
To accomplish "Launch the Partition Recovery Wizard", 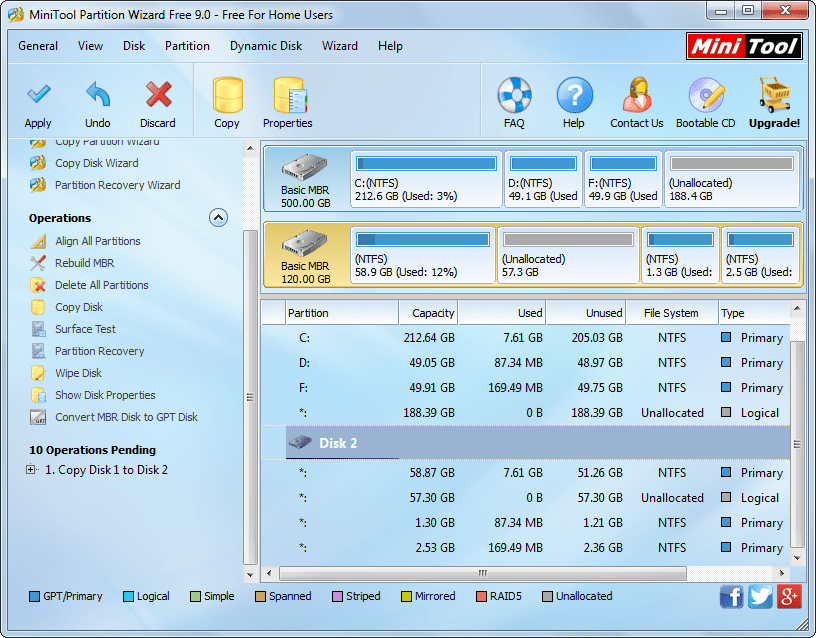I will (x=116, y=185).
